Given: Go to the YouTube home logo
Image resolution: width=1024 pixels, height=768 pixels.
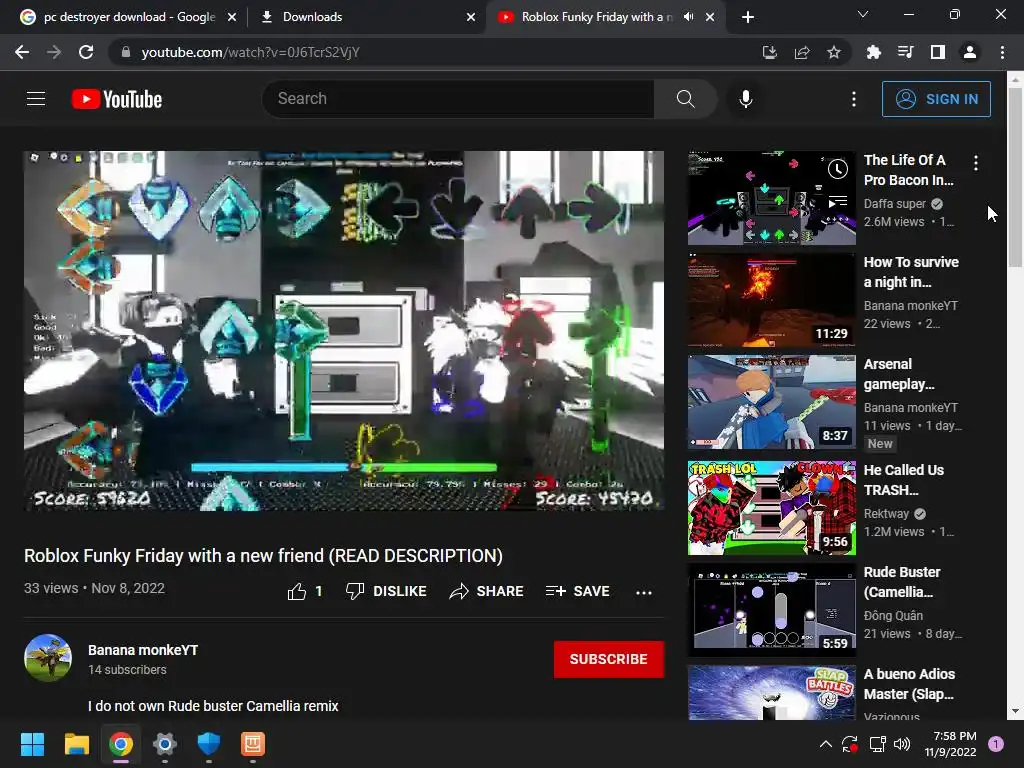Looking at the screenshot, I should (x=117, y=99).
